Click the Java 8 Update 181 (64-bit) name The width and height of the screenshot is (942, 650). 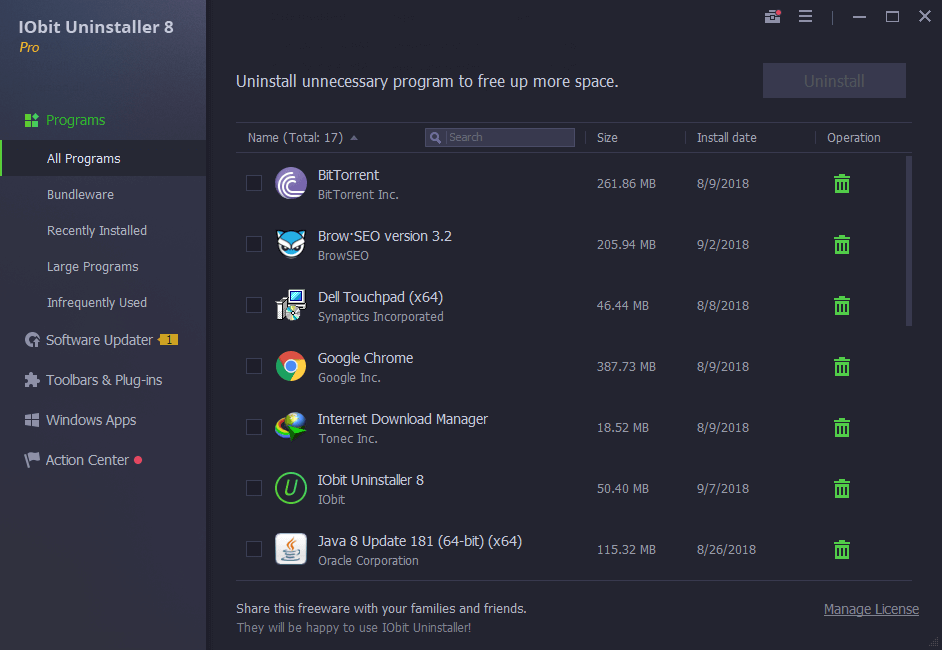point(419,541)
